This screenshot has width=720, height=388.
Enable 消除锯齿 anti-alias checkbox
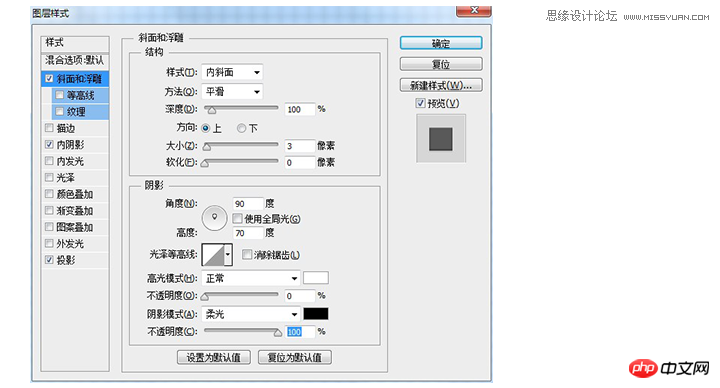tap(247, 254)
